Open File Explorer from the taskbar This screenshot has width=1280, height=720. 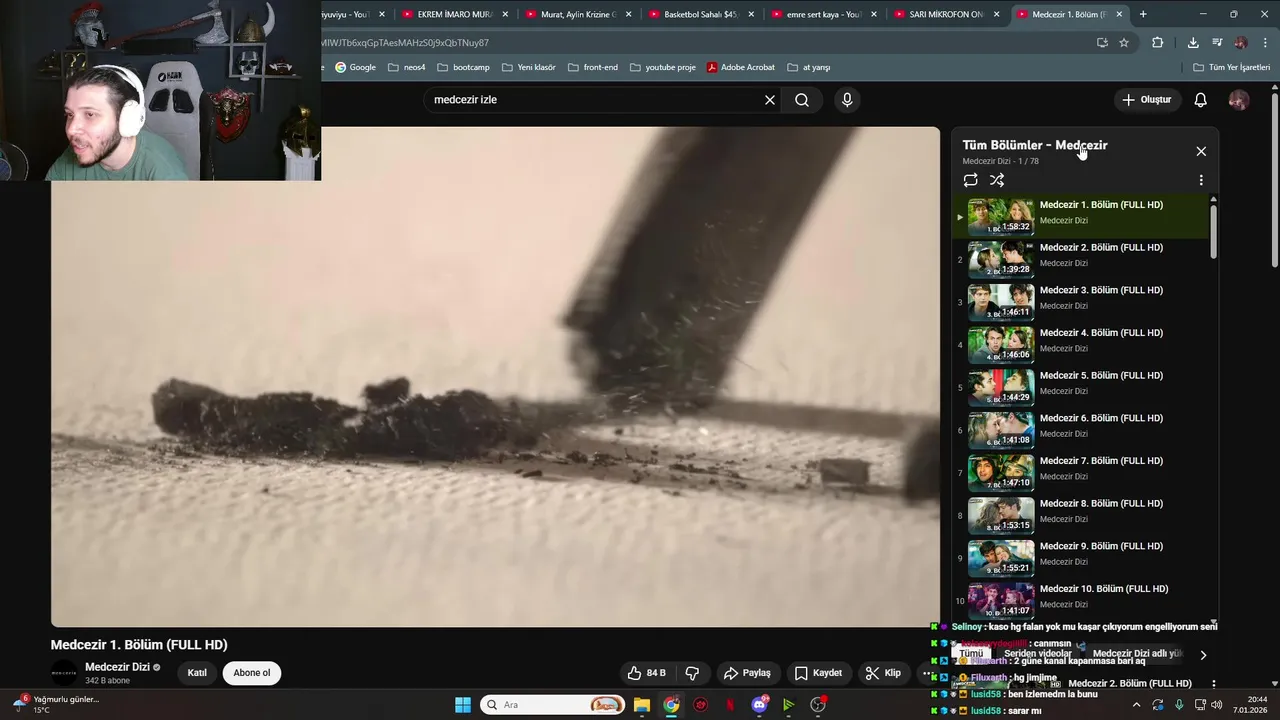[x=642, y=705]
